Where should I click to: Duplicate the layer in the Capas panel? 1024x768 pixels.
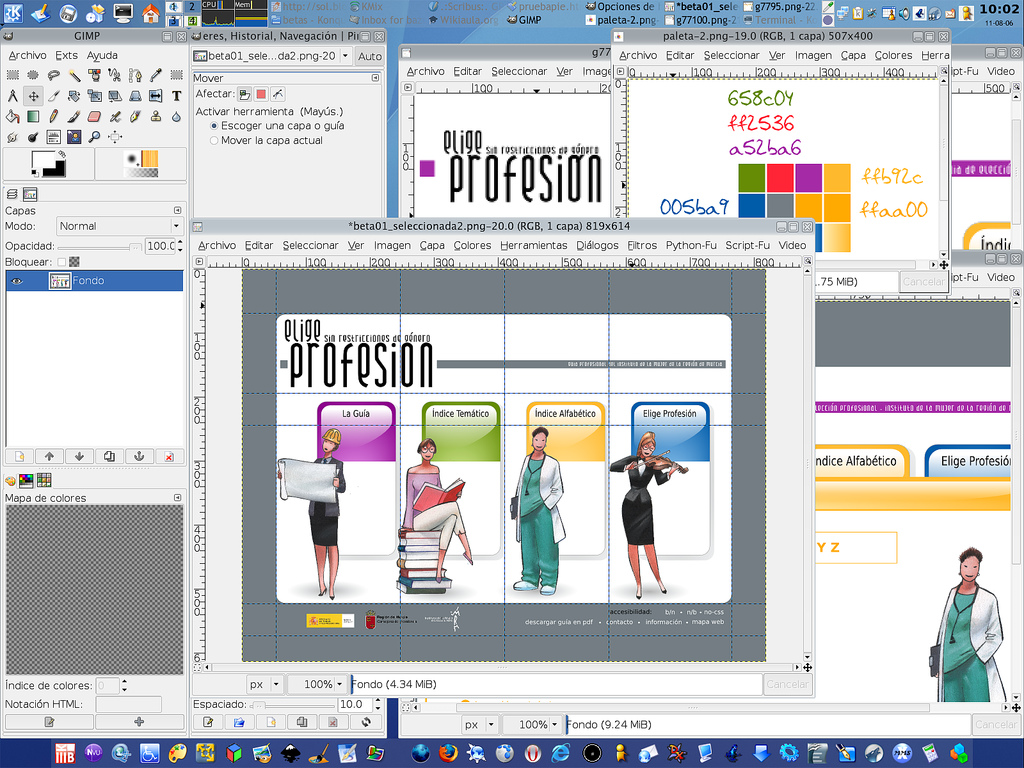(109, 456)
